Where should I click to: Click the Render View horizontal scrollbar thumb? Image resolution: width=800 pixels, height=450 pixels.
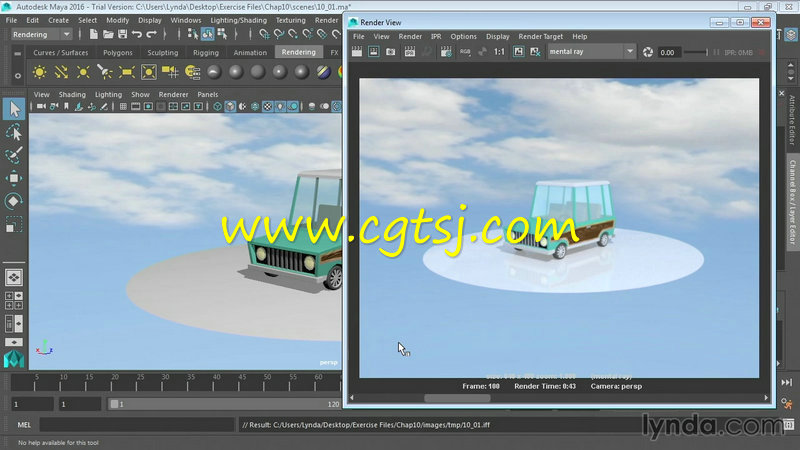[457, 398]
